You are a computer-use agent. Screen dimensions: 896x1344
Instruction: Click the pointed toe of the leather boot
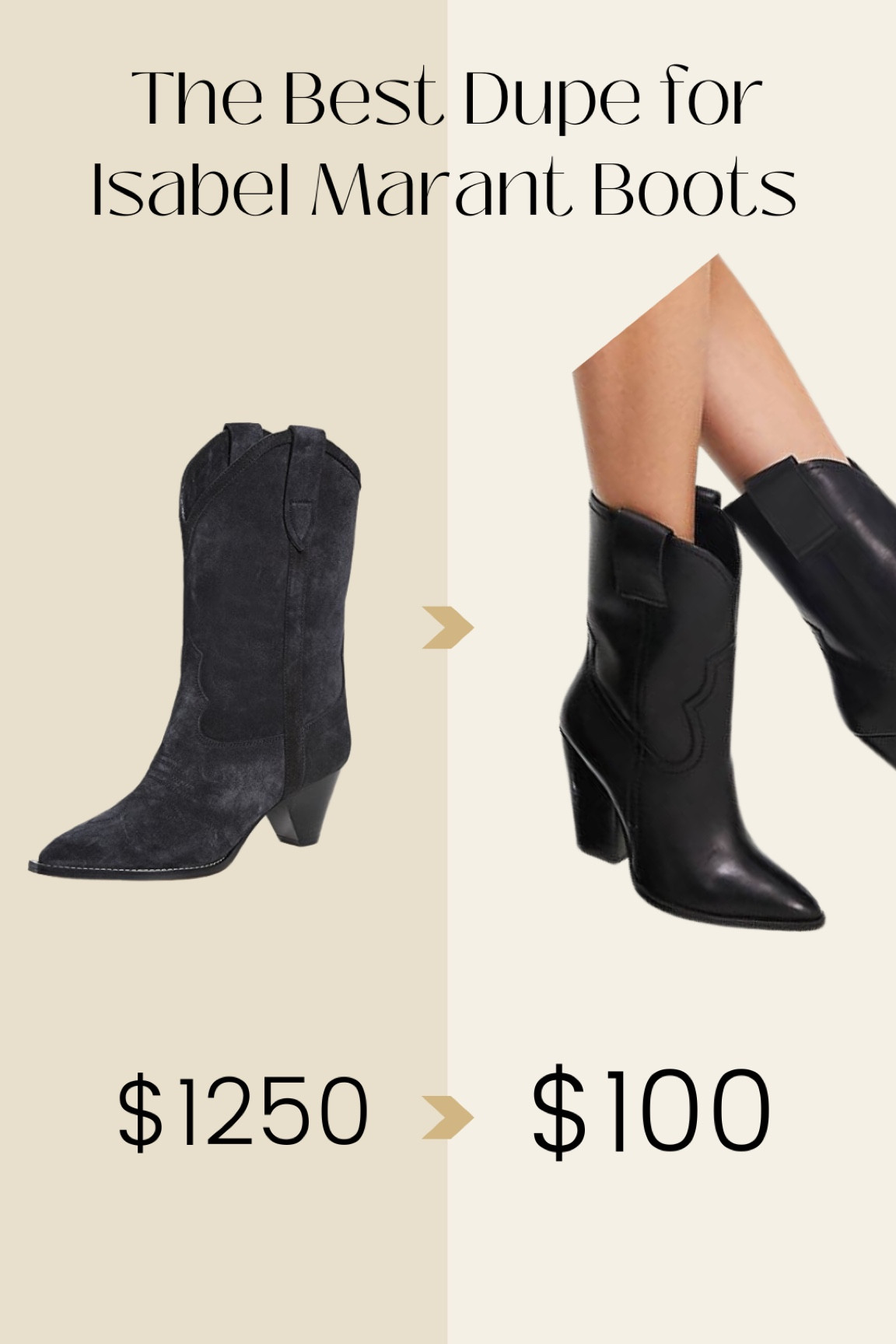(x=786, y=894)
